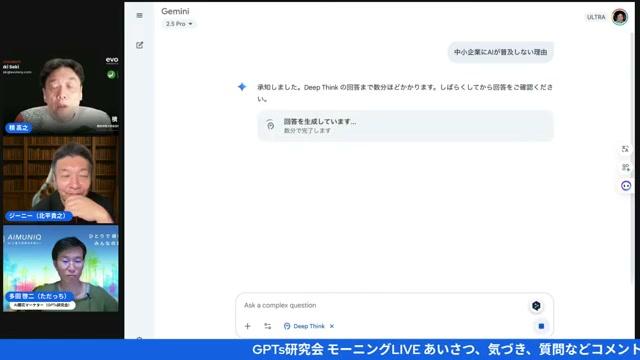Remove the Deep Think chip via X
The width and height of the screenshot is (640, 360).
click(332, 326)
